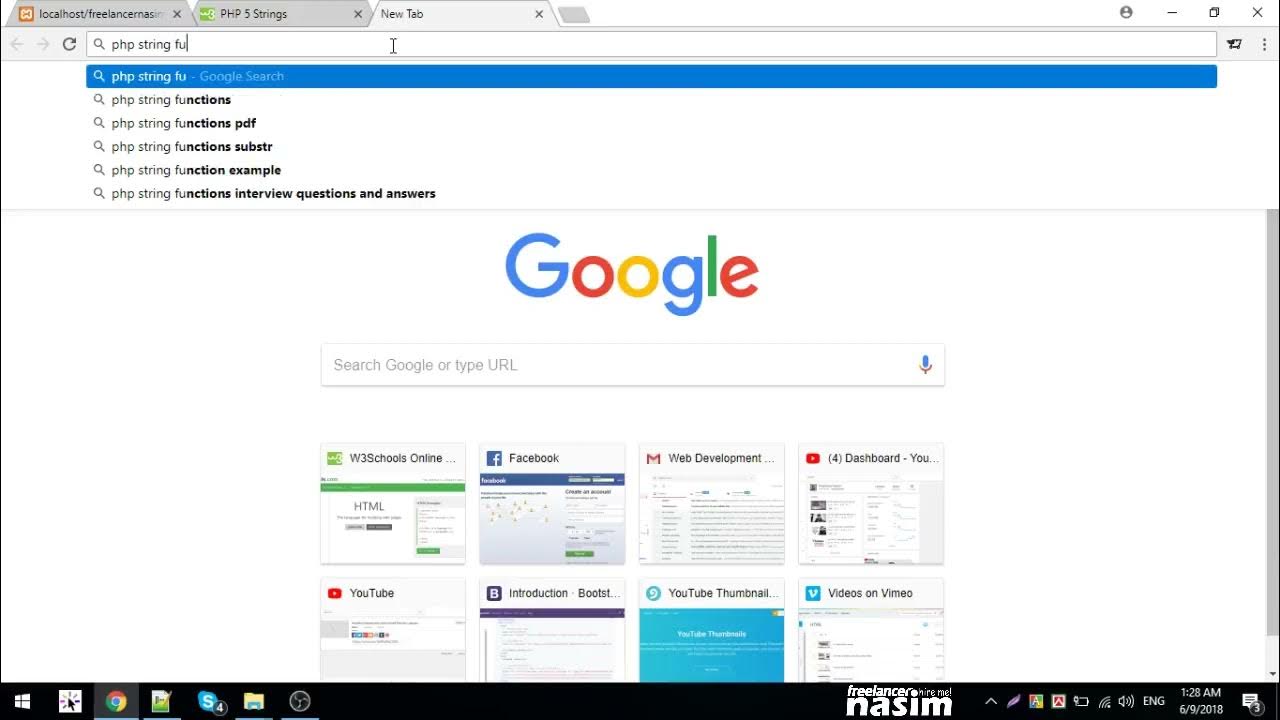Click the Bootstrap favicon on Introduction tile
The width and height of the screenshot is (1280, 720).
coord(494,593)
